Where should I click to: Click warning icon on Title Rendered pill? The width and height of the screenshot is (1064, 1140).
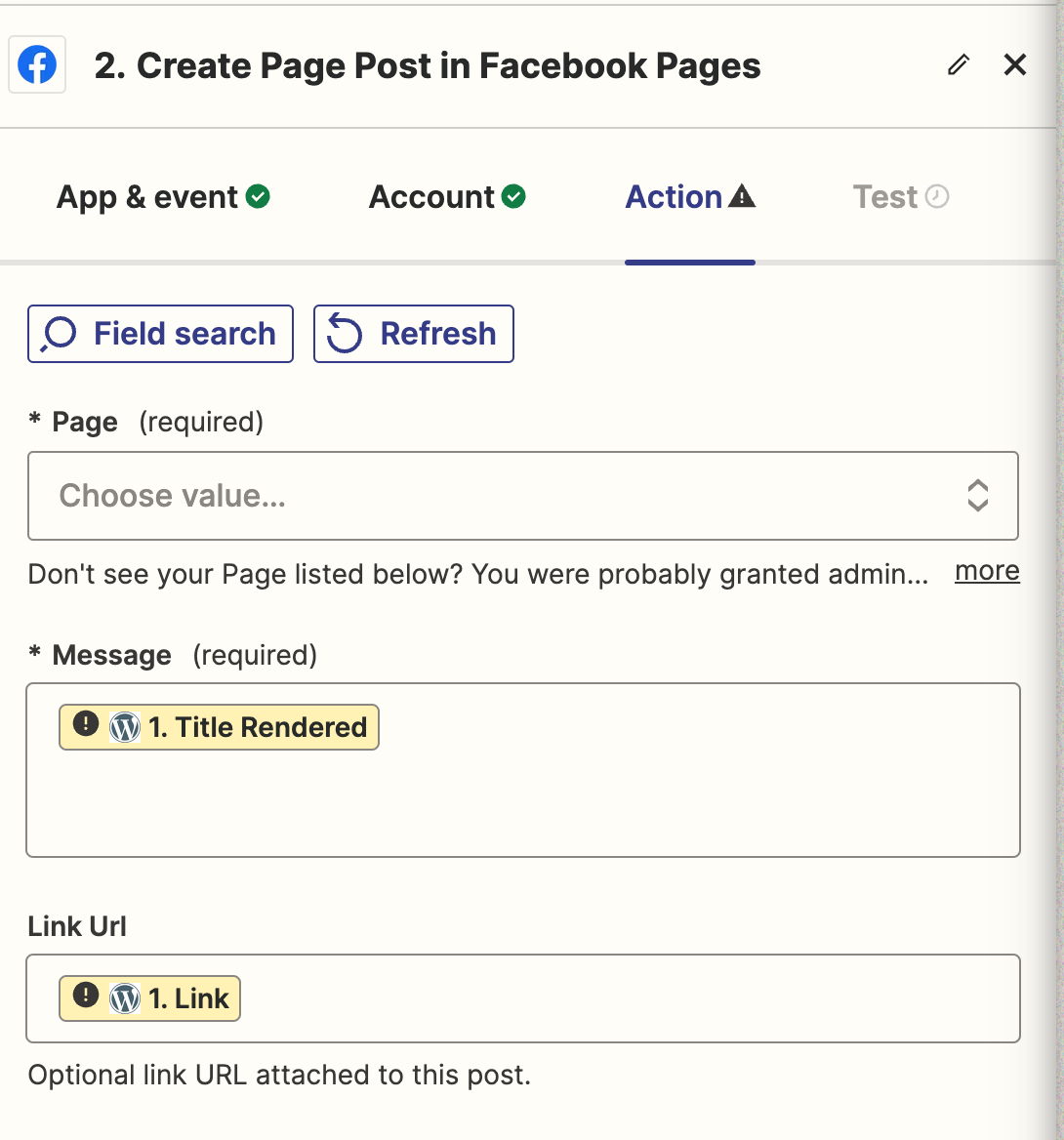pyautogui.click(x=86, y=724)
